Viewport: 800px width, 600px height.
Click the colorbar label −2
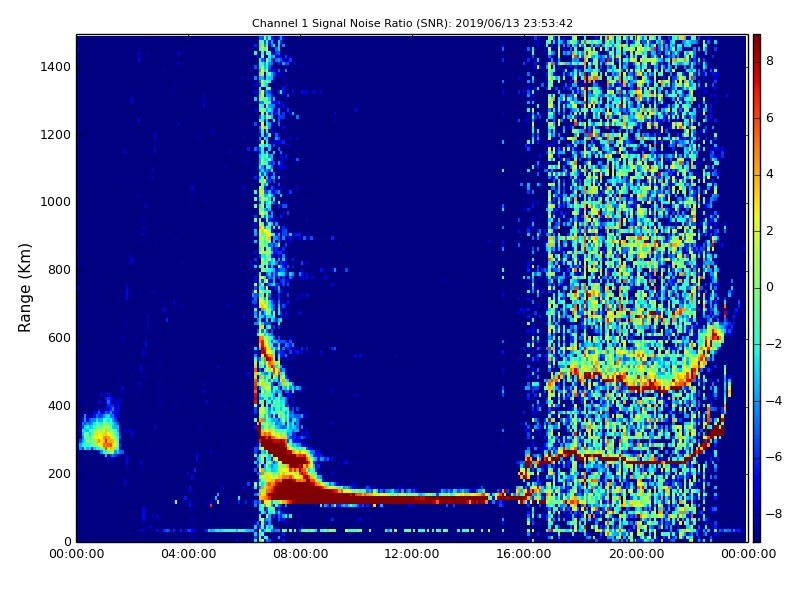[x=774, y=344]
